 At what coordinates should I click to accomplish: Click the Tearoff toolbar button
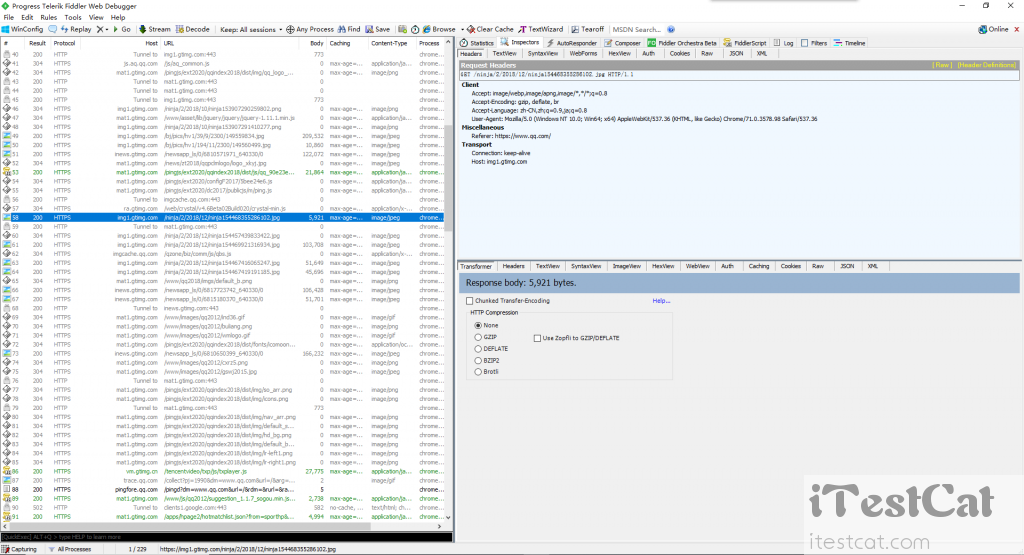[588, 29]
